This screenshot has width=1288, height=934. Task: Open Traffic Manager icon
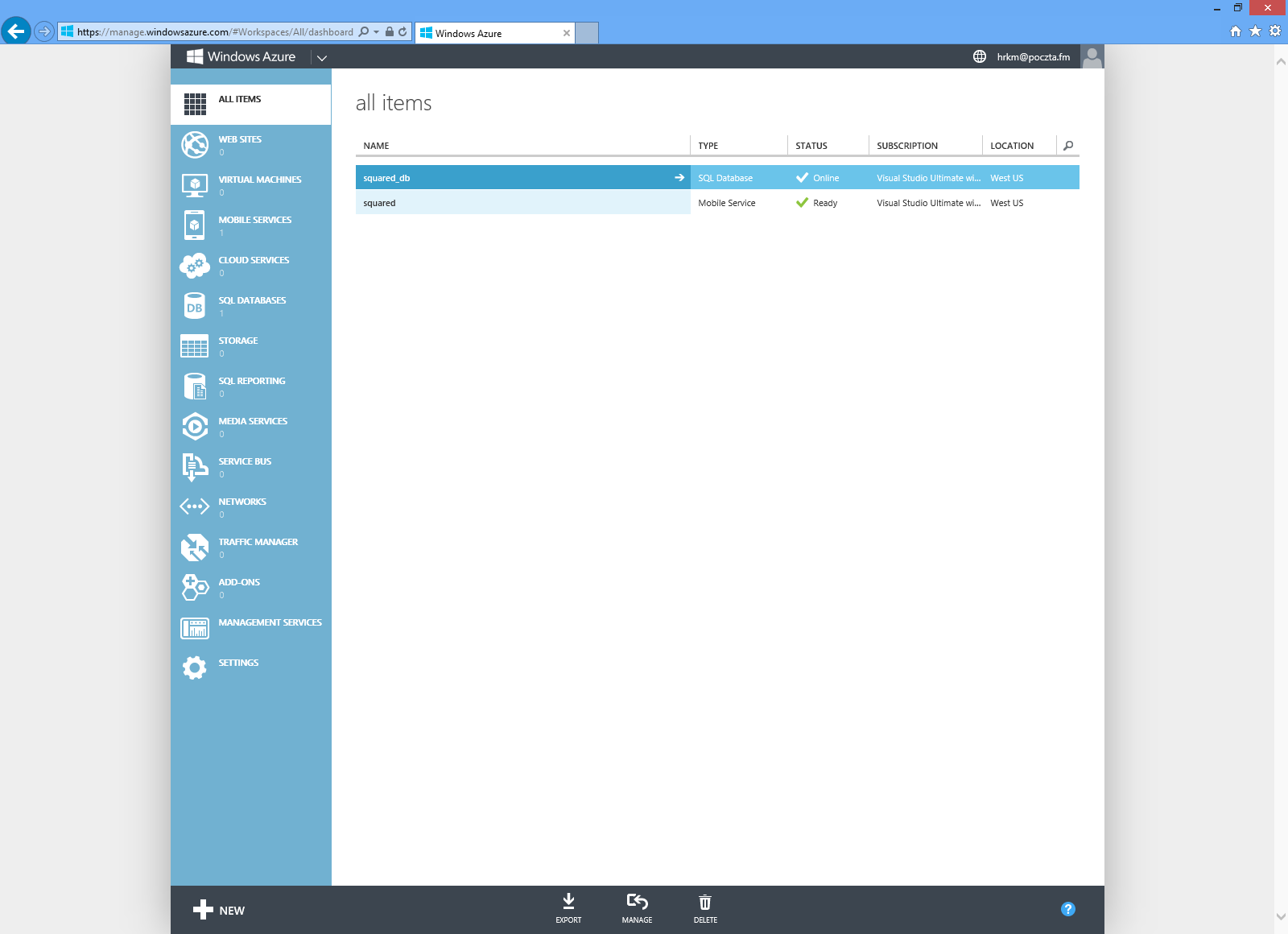tap(195, 548)
